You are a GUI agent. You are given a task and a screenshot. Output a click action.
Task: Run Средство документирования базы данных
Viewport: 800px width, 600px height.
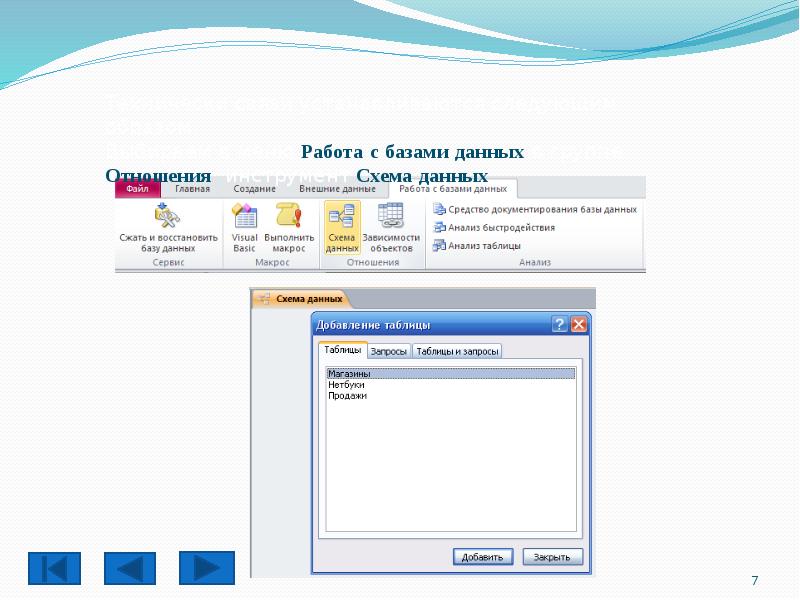[535, 210]
